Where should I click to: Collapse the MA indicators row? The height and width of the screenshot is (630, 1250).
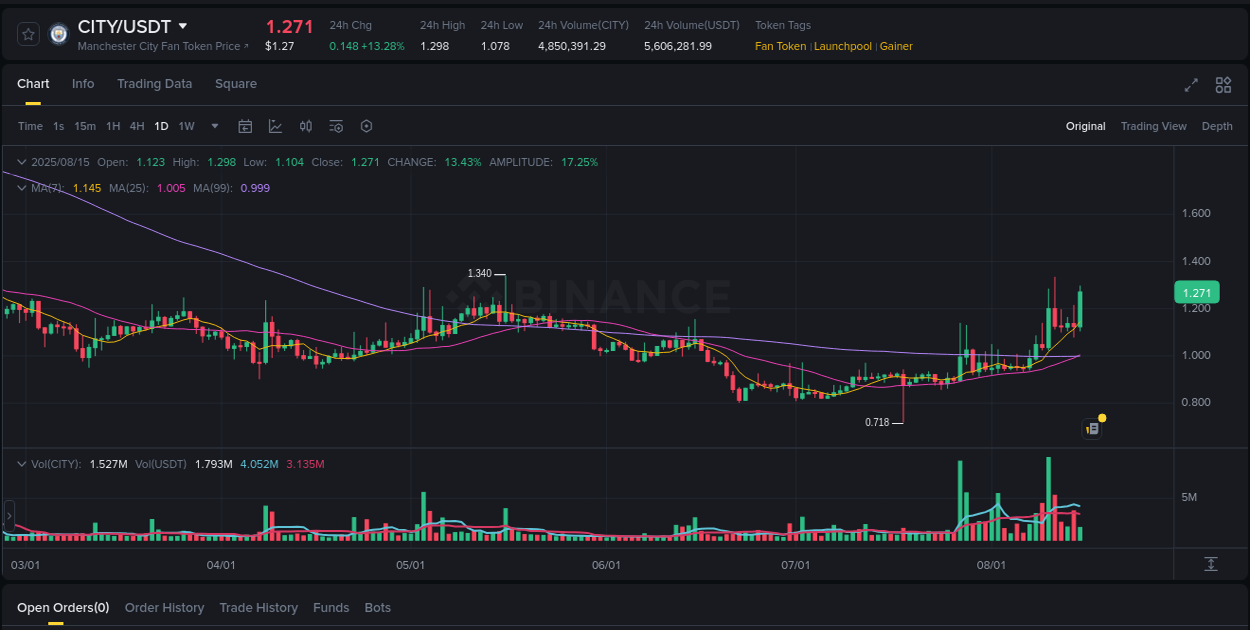click(21, 188)
